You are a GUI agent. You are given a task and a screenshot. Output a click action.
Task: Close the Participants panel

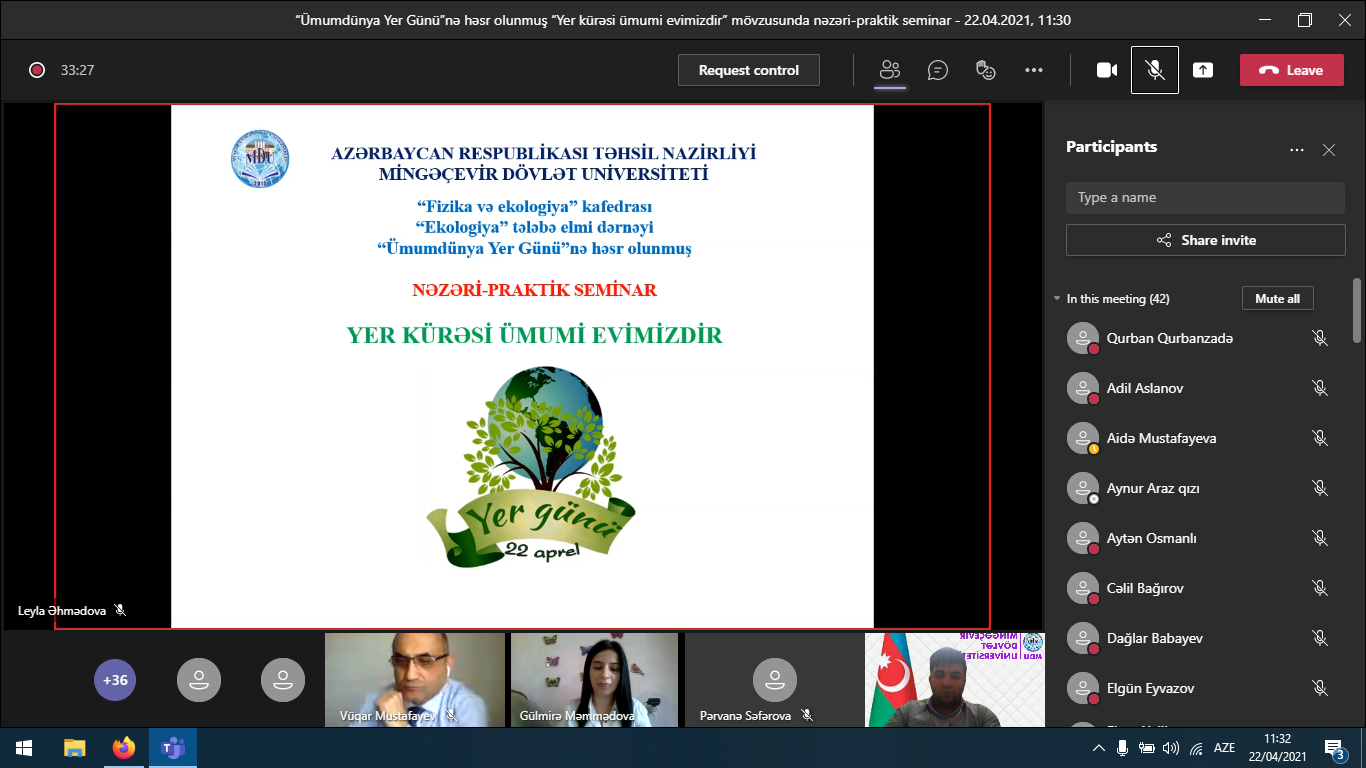tap(1329, 150)
